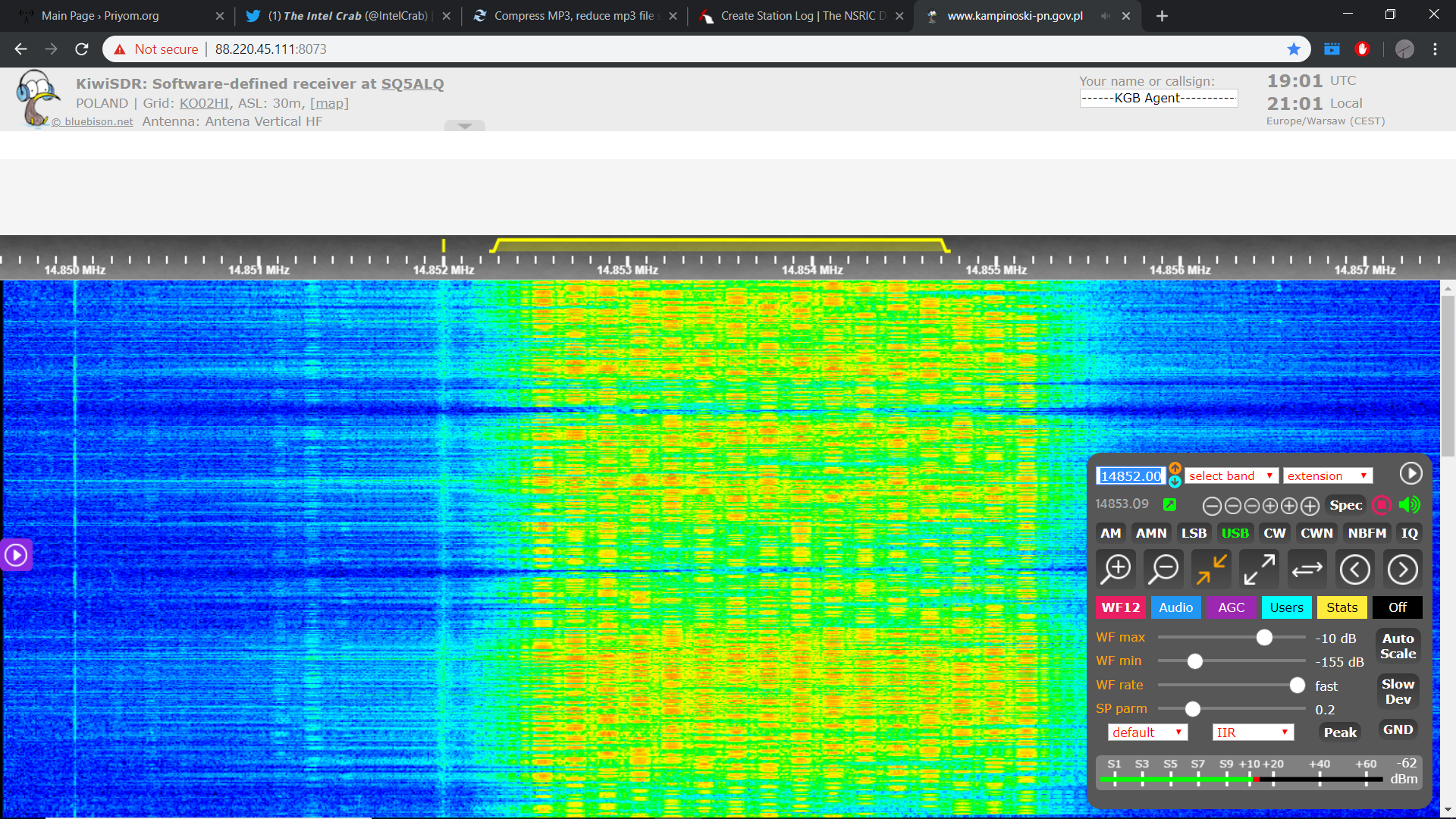Click the red record audio icon
The height and width of the screenshot is (819, 1456).
tap(1382, 505)
